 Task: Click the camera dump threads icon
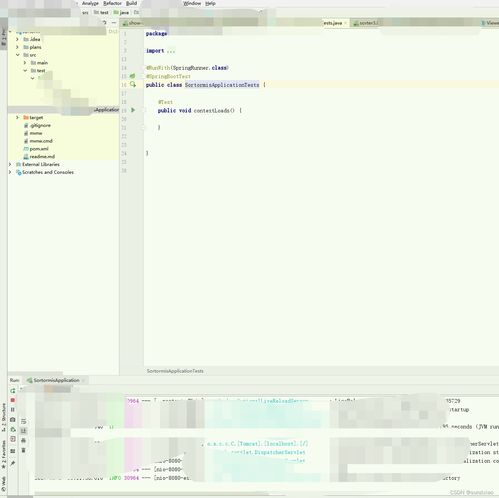13,419
